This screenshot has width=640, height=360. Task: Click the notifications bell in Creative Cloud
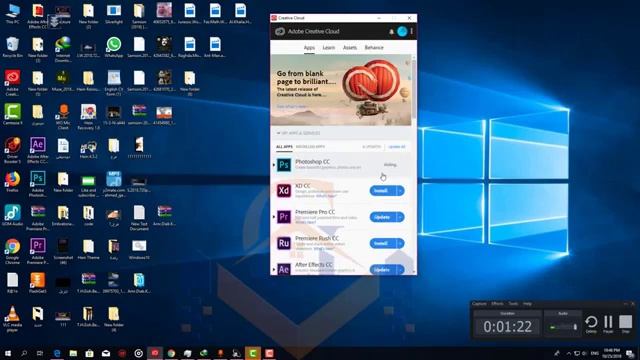(391, 31)
